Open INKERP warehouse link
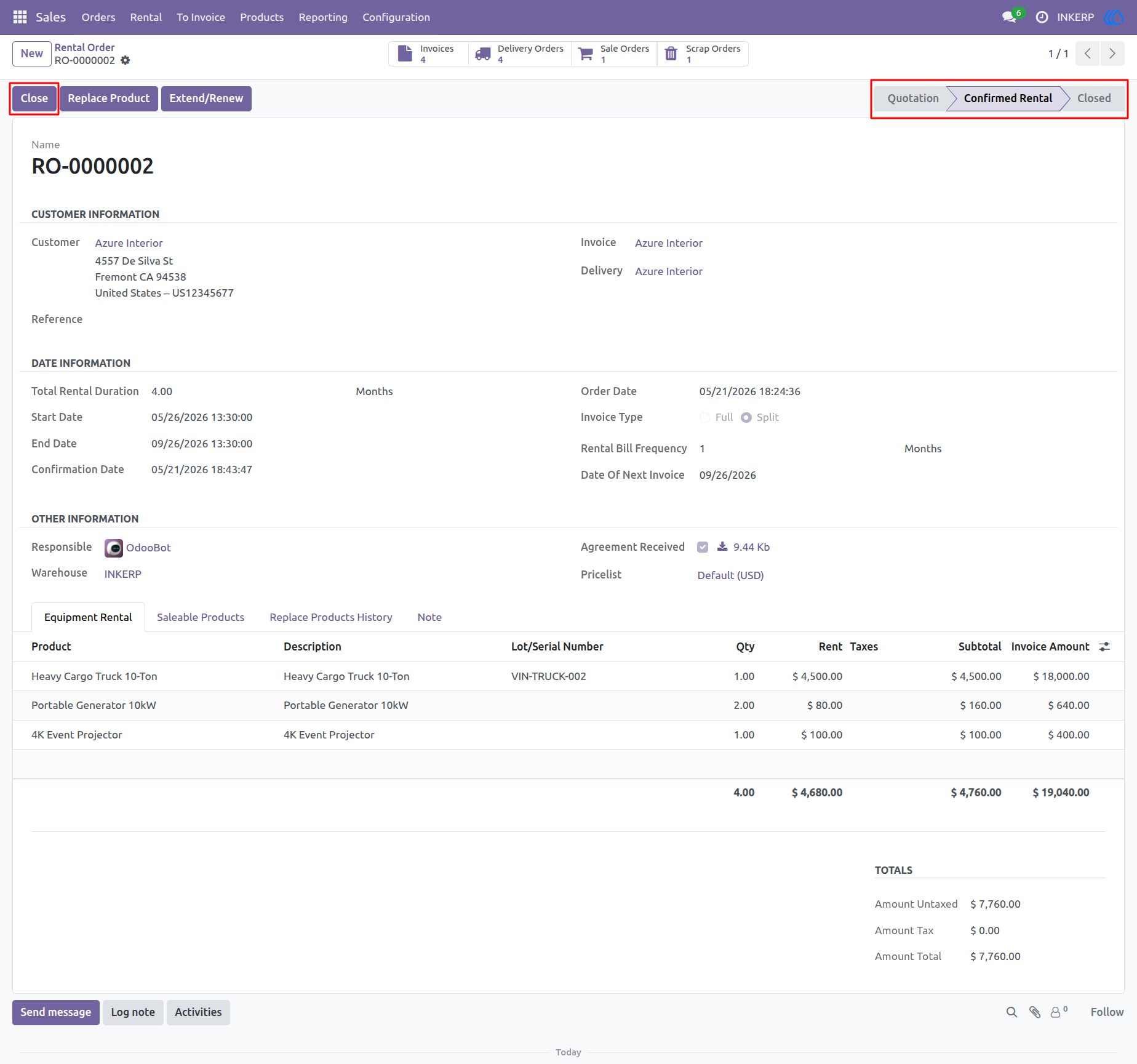Viewport: 1137px width, 1064px height. click(x=123, y=574)
